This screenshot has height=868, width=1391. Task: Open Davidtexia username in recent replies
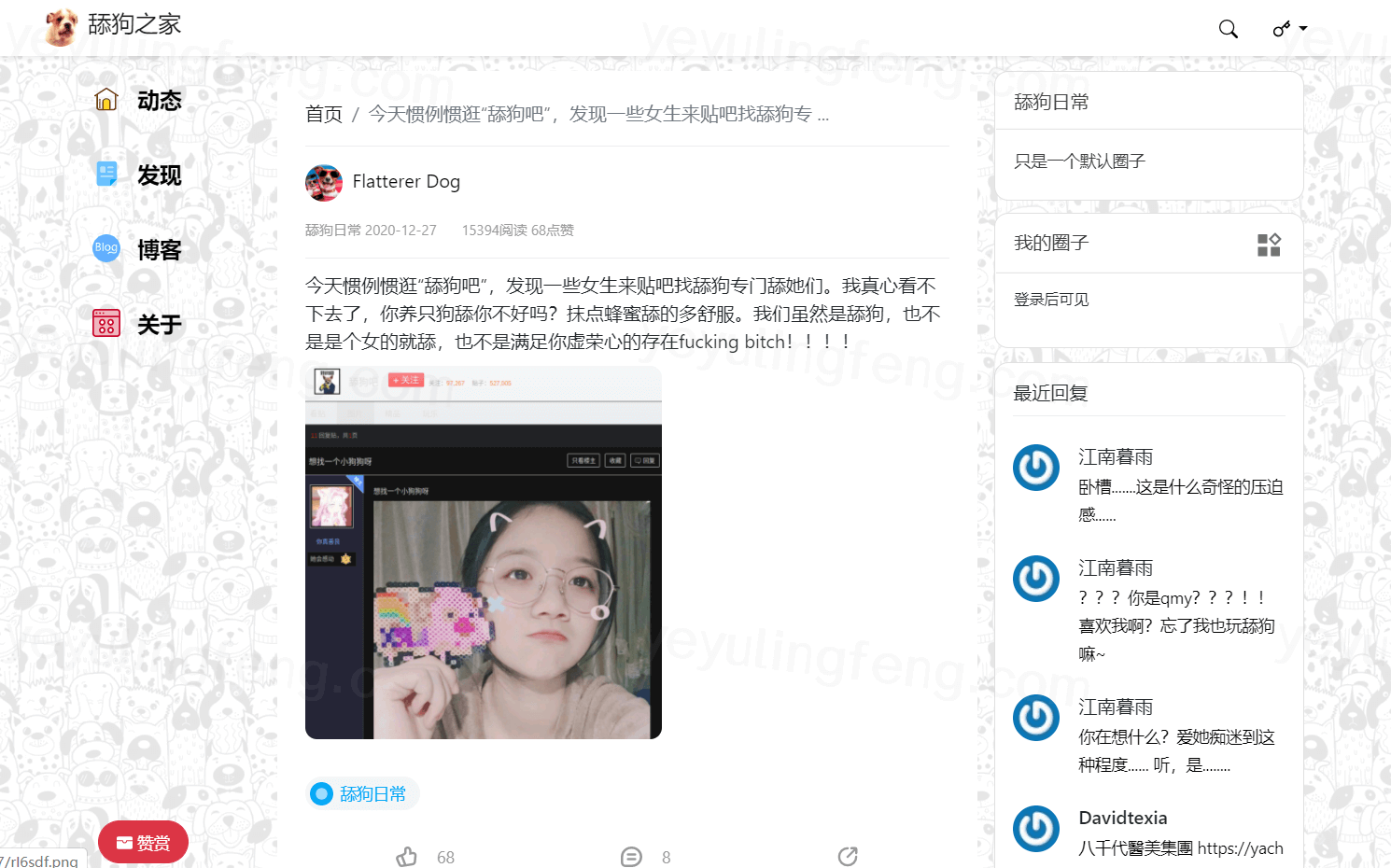pyautogui.click(x=1123, y=819)
